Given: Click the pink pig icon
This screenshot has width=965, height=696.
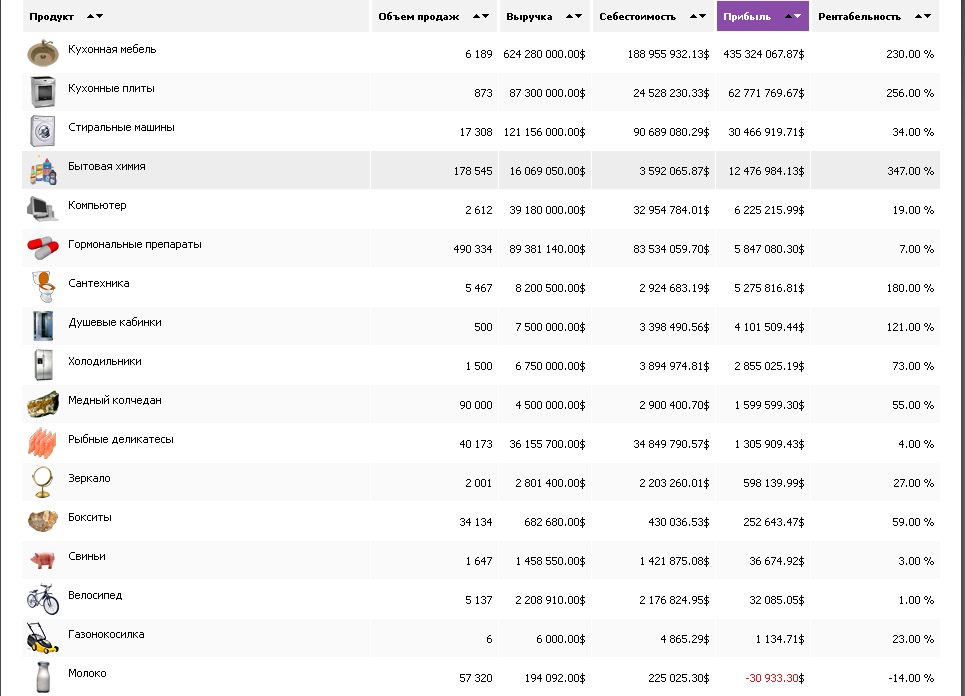Looking at the screenshot, I should pyautogui.click(x=43, y=559).
